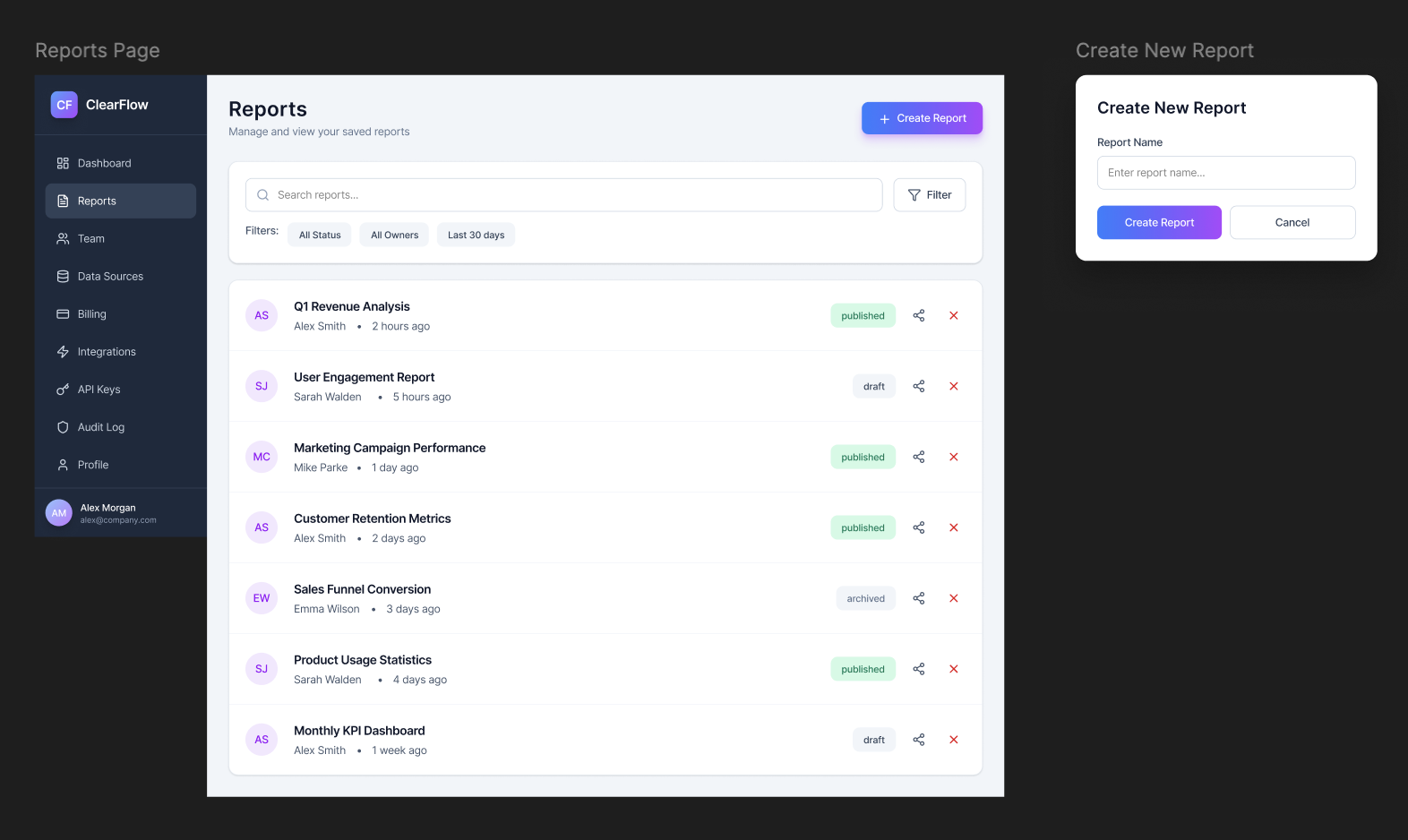Image resolution: width=1408 pixels, height=840 pixels.
Task: Open Data Sources in sidebar
Action: click(121, 276)
